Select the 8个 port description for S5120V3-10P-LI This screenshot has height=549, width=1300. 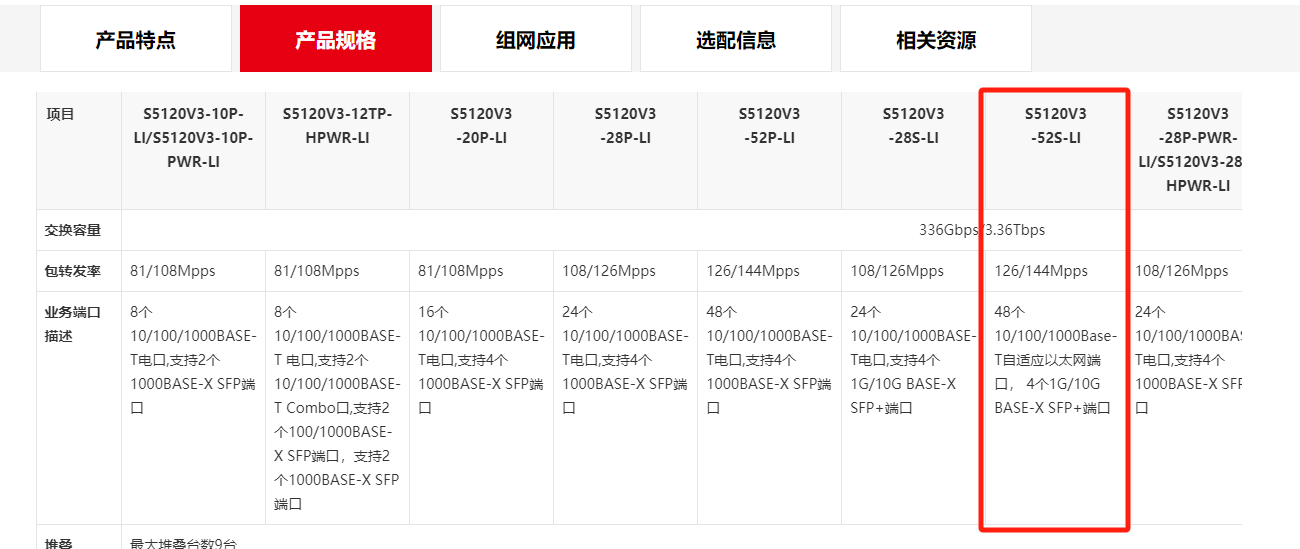tap(193, 360)
